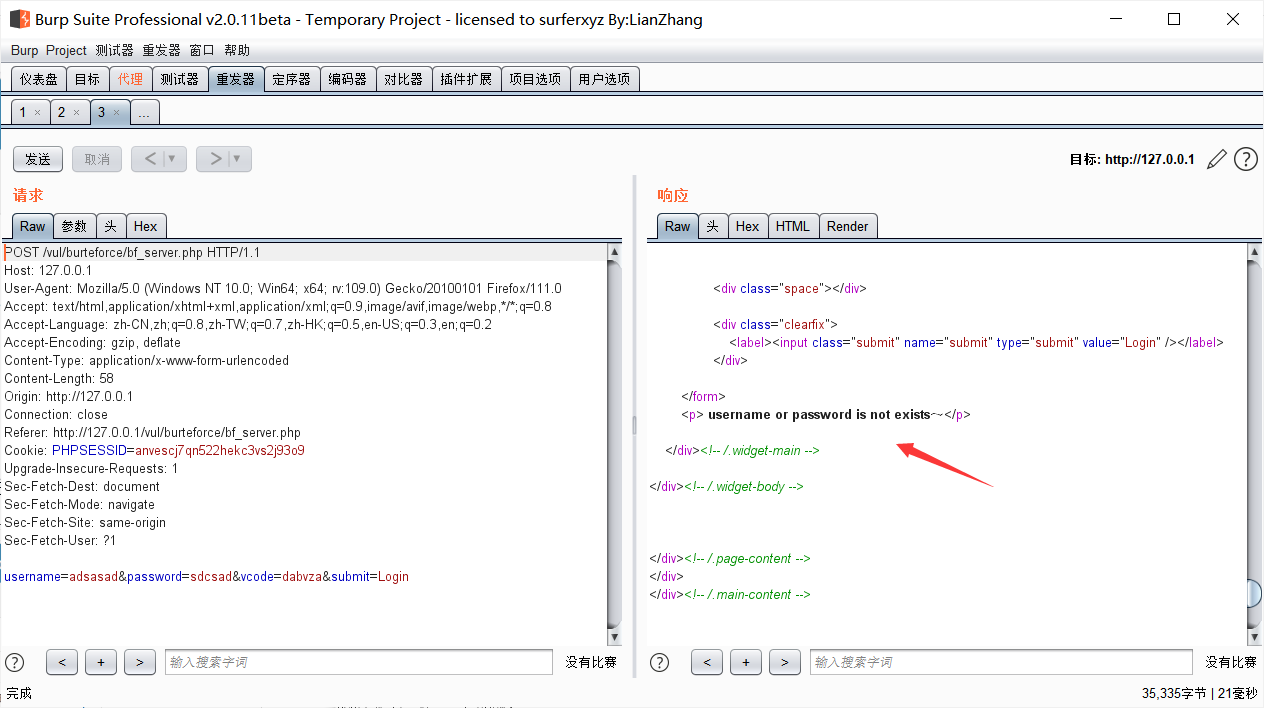
Task: Select the response Render tab
Action: click(x=848, y=226)
